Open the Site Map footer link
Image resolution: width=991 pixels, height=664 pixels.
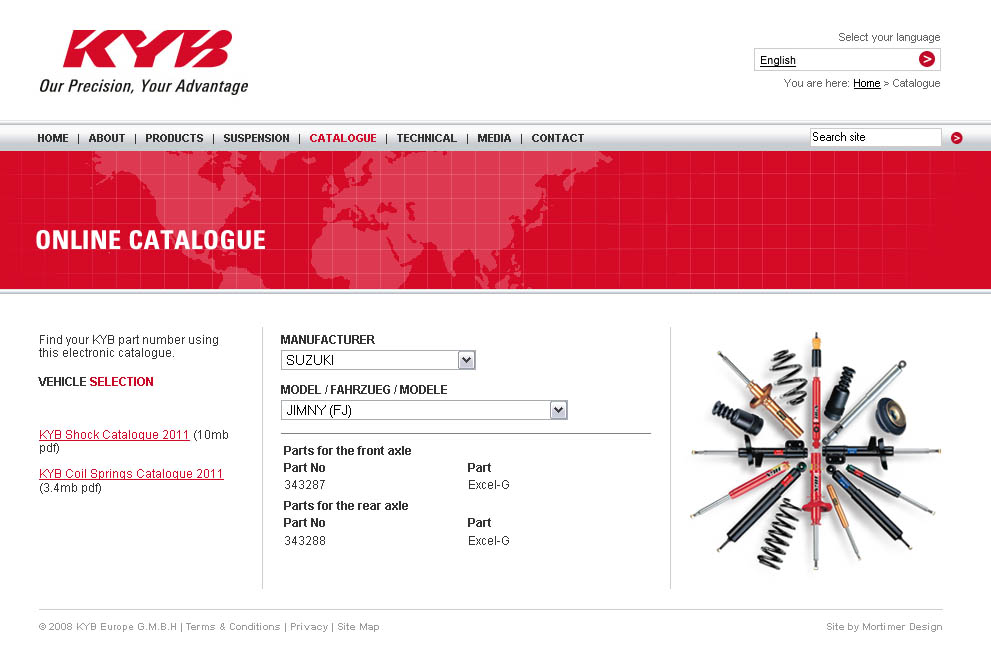click(x=358, y=627)
